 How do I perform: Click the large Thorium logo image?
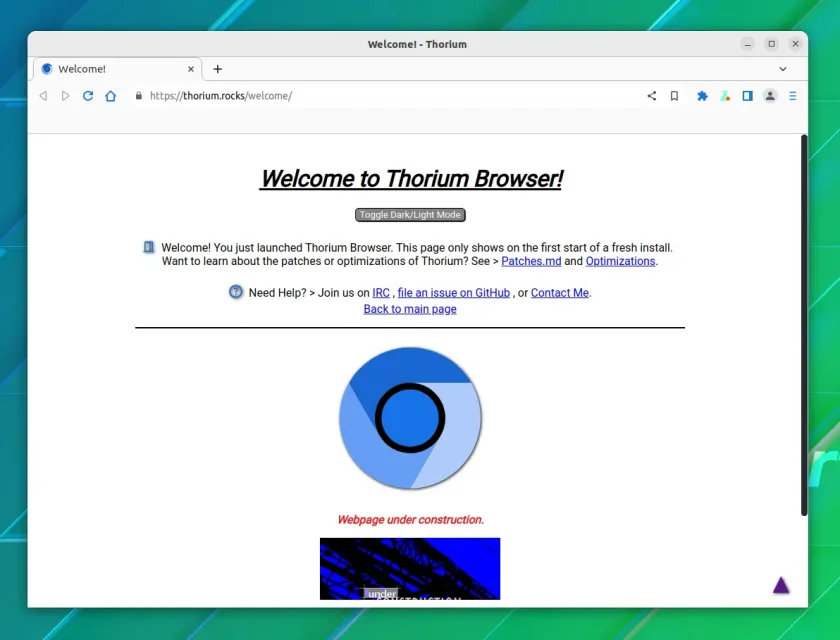pos(410,418)
